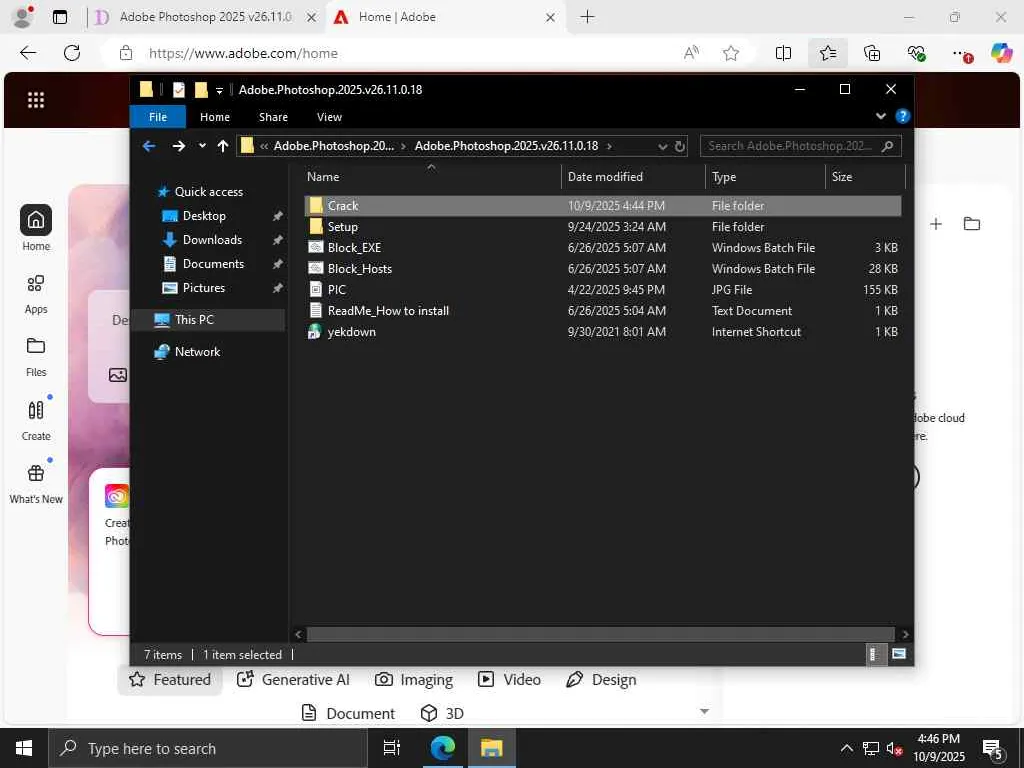Open the Share ribbon tab
This screenshot has width=1024, height=768.
(x=273, y=117)
